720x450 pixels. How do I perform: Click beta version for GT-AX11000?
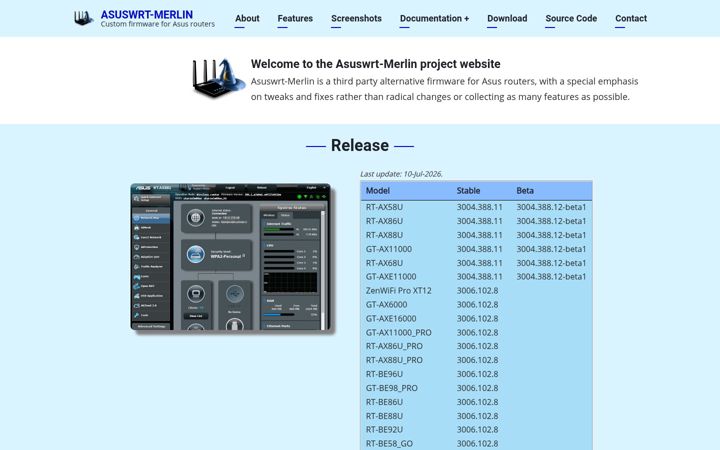pos(551,249)
